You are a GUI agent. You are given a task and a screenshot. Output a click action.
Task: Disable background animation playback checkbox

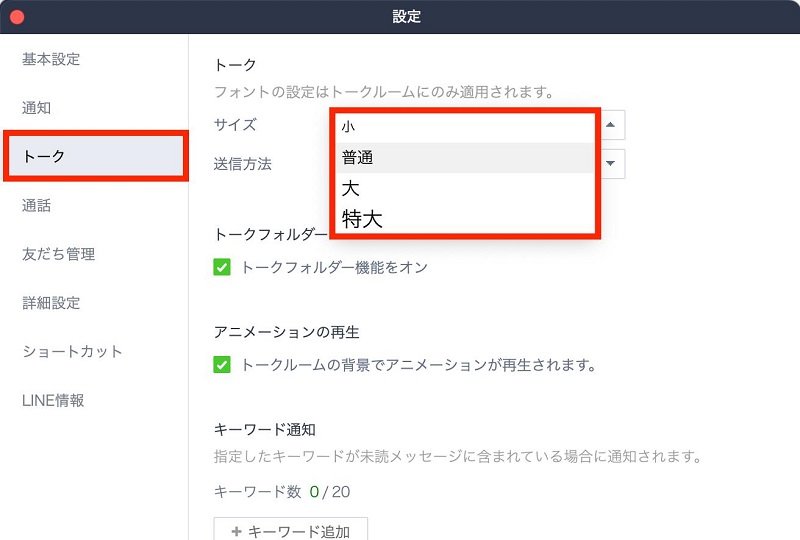tap(222, 365)
